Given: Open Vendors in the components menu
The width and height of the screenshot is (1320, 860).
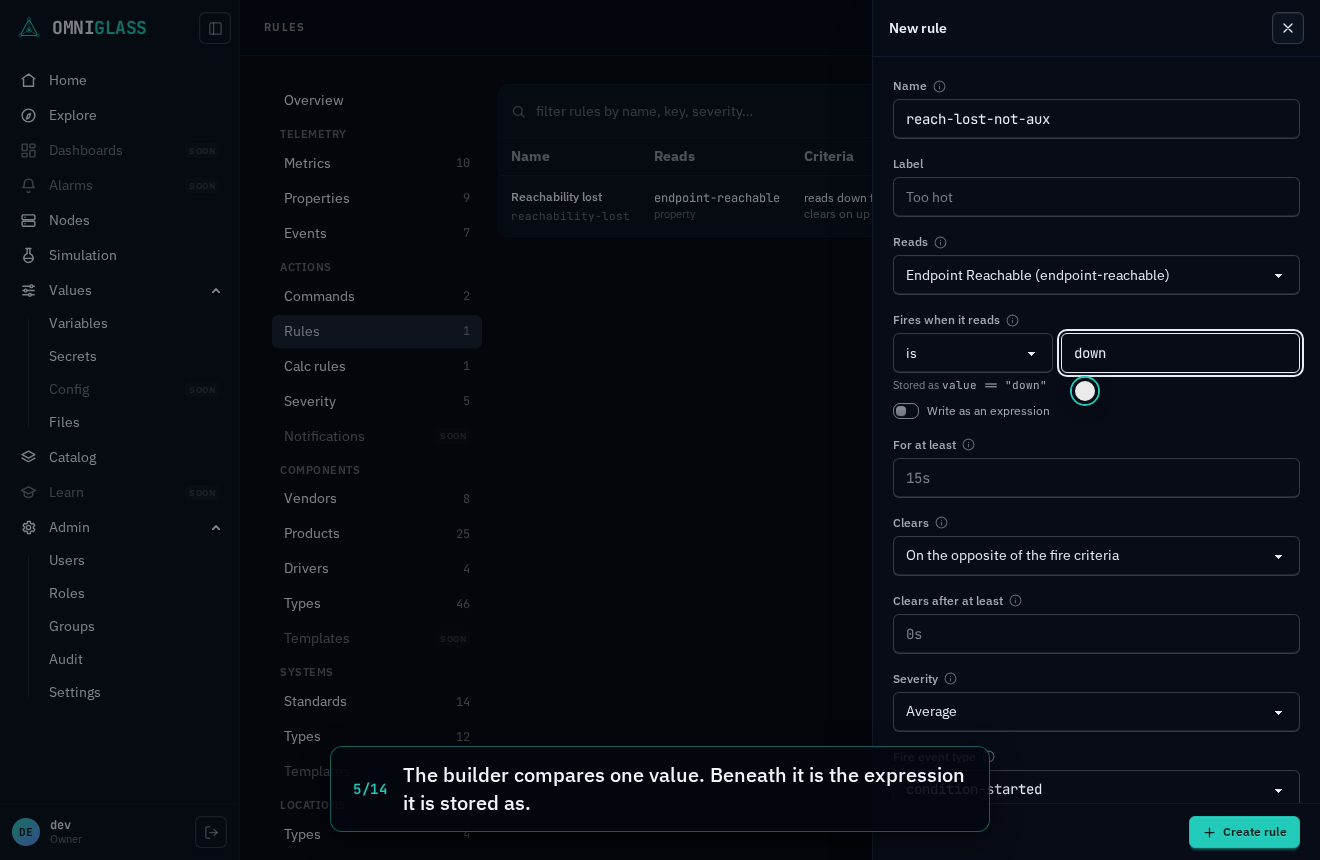Looking at the screenshot, I should pos(377,498).
